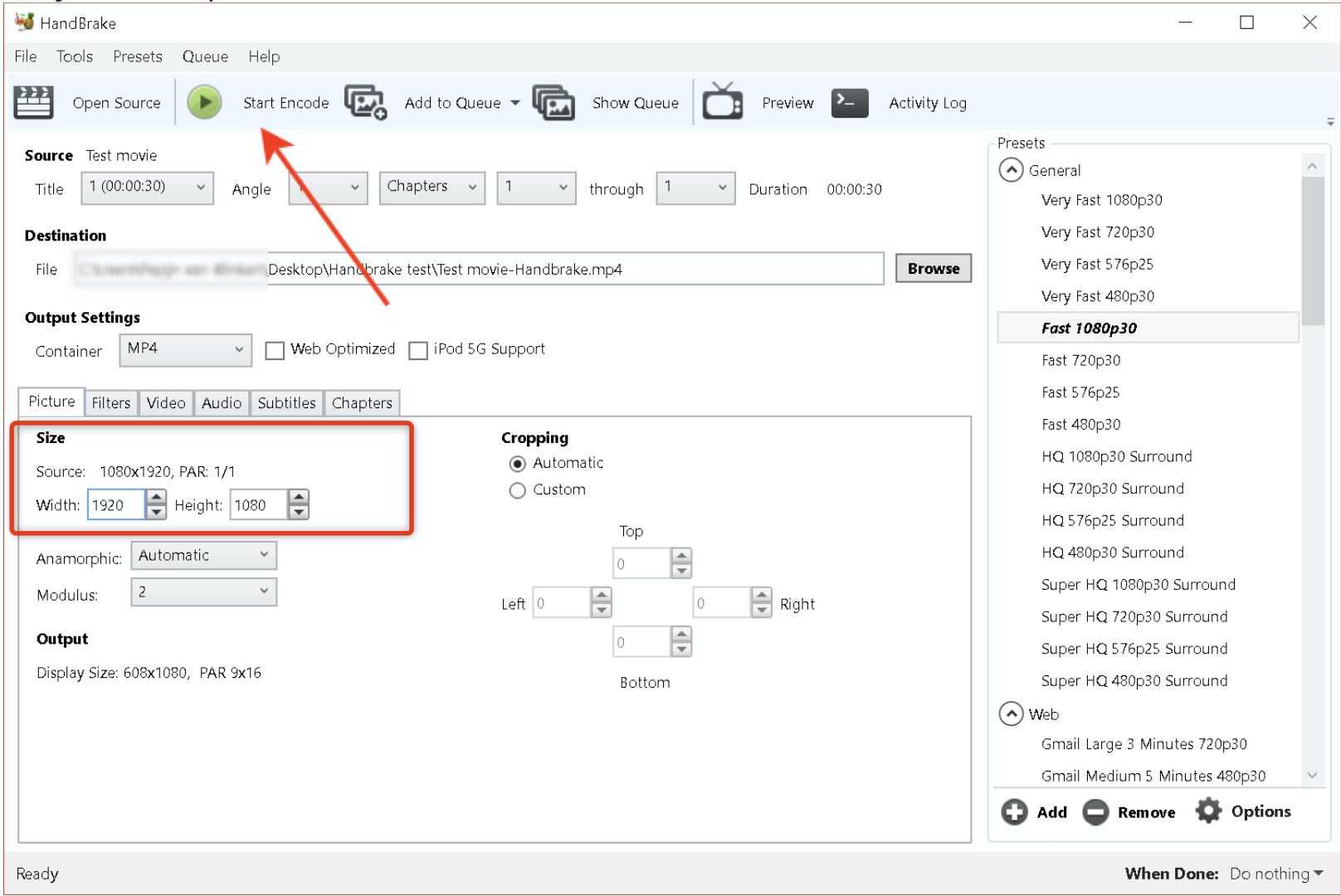Click the Show Queue icon
This screenshot has width=1341, height=896.
[x=553, y=103]
